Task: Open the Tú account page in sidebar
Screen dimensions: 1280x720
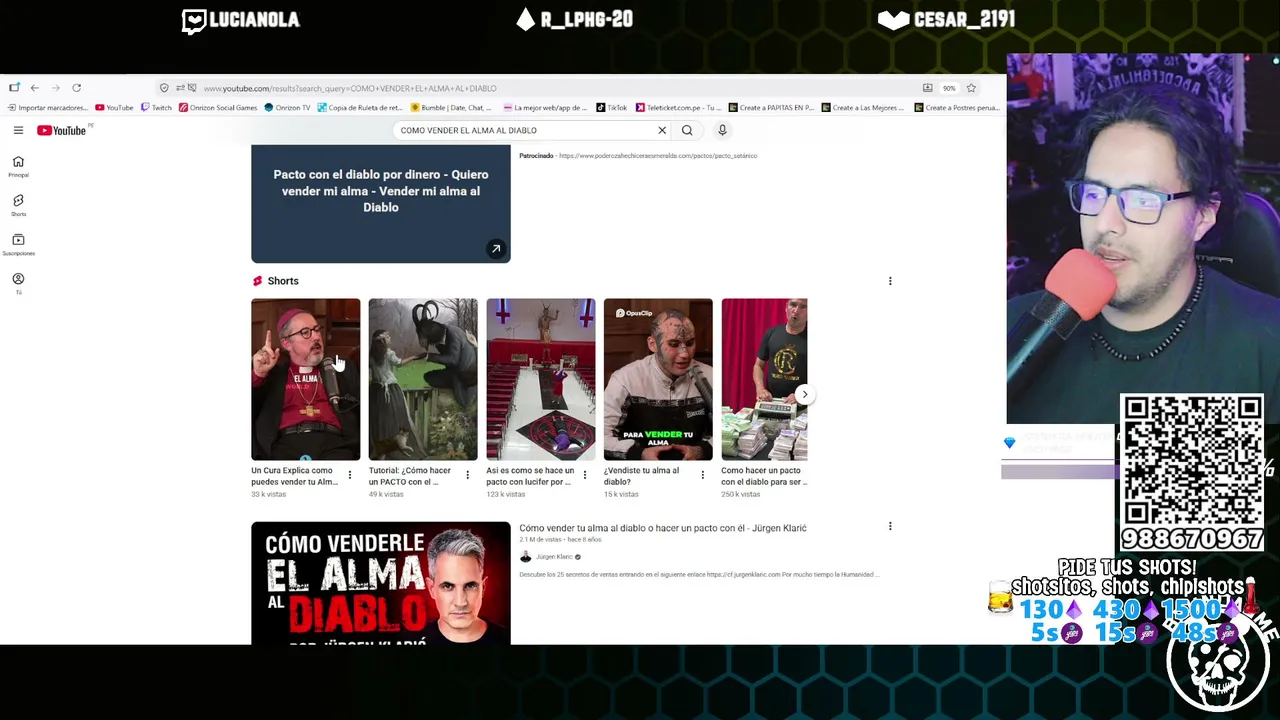Action: pos(18,283)
